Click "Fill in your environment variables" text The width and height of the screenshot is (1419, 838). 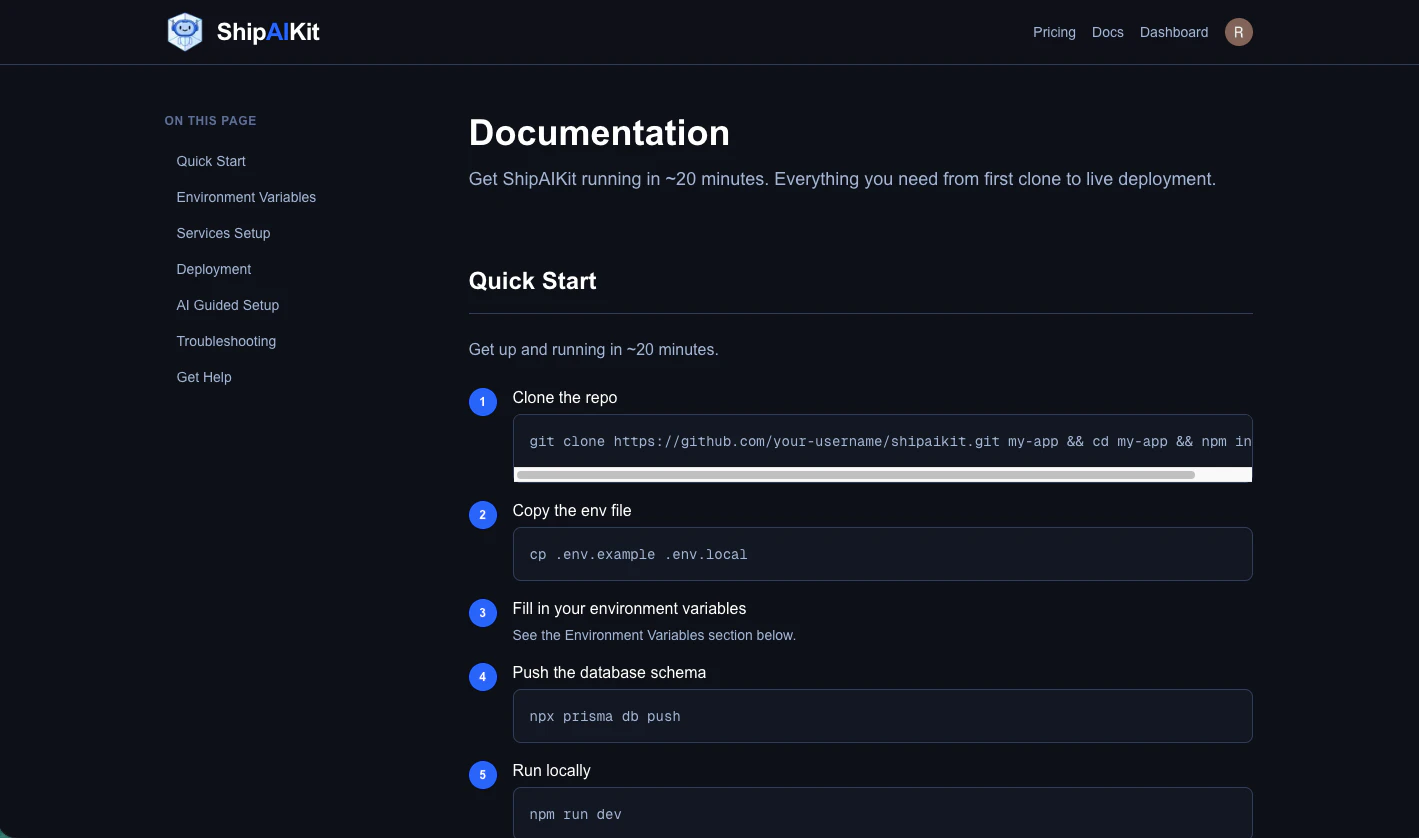(629, 608)
